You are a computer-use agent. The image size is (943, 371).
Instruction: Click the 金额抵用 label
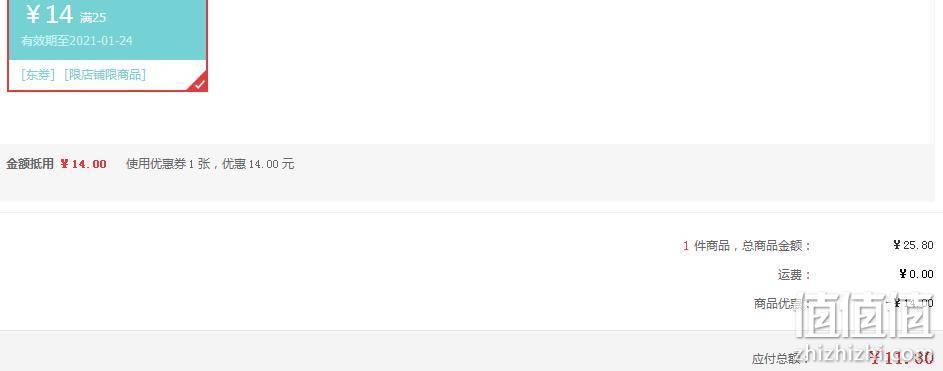(x=30, y=164)
